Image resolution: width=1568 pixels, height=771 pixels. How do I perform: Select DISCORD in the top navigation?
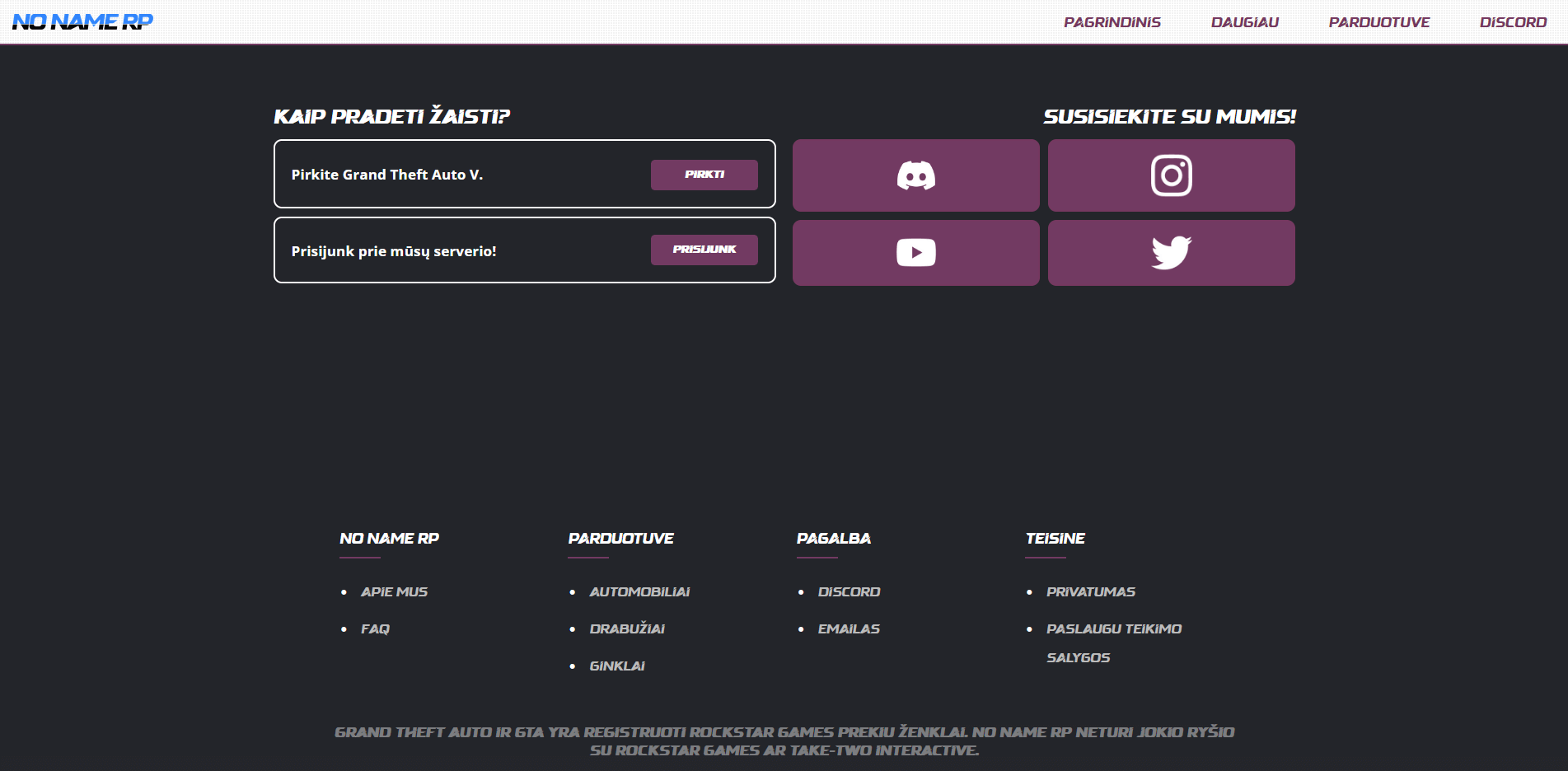tap(1513, 22)
